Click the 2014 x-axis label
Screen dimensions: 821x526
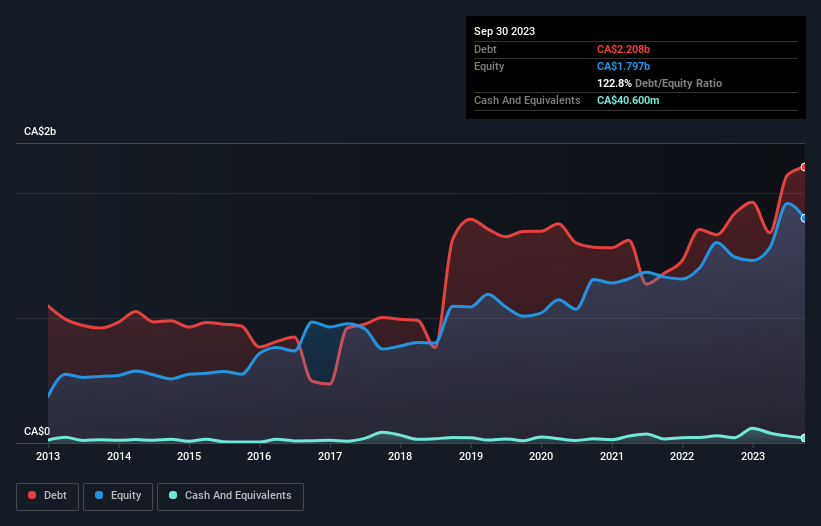coord(119,456)
